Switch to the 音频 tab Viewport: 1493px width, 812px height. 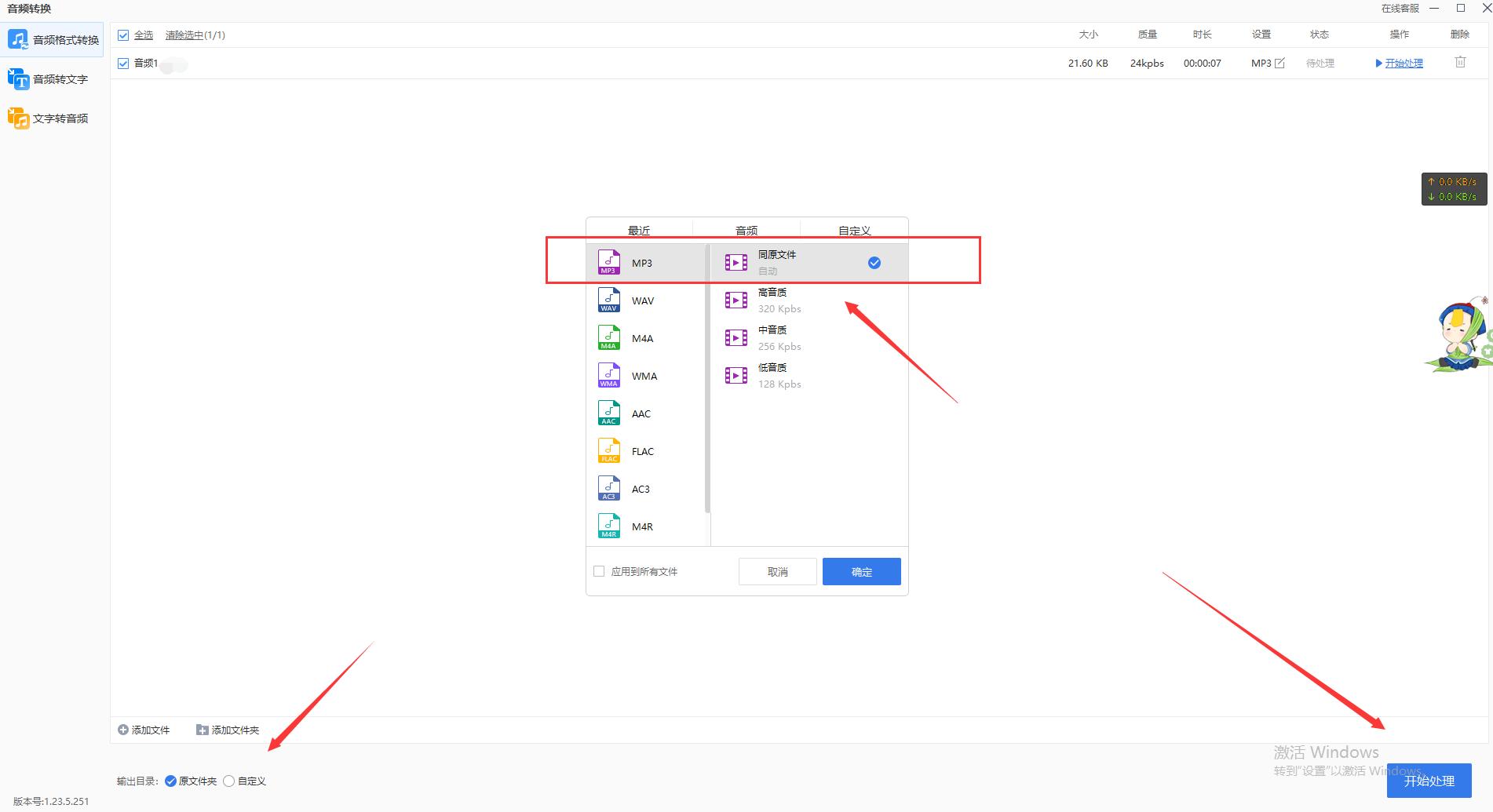pos(746,230)
